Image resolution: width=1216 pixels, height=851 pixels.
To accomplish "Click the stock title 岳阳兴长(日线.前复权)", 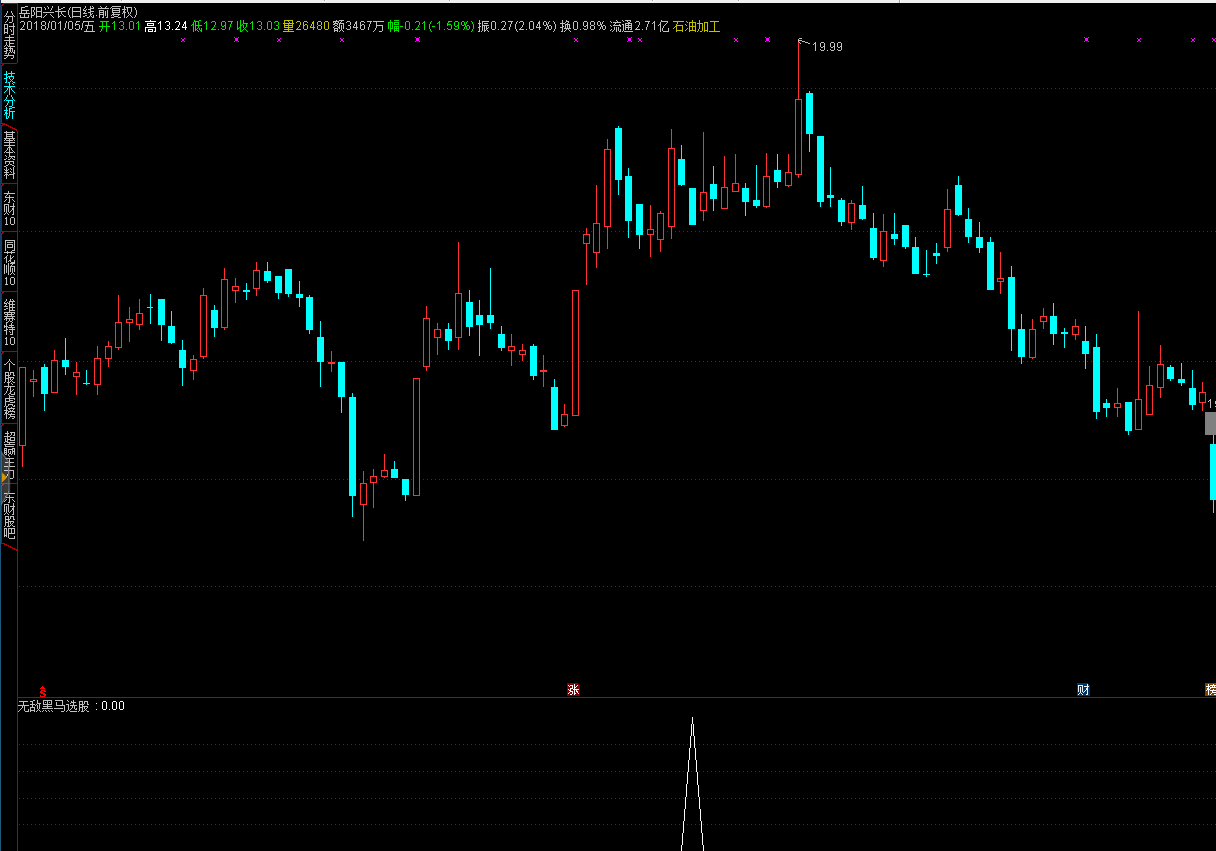I will tap(79, 12).
